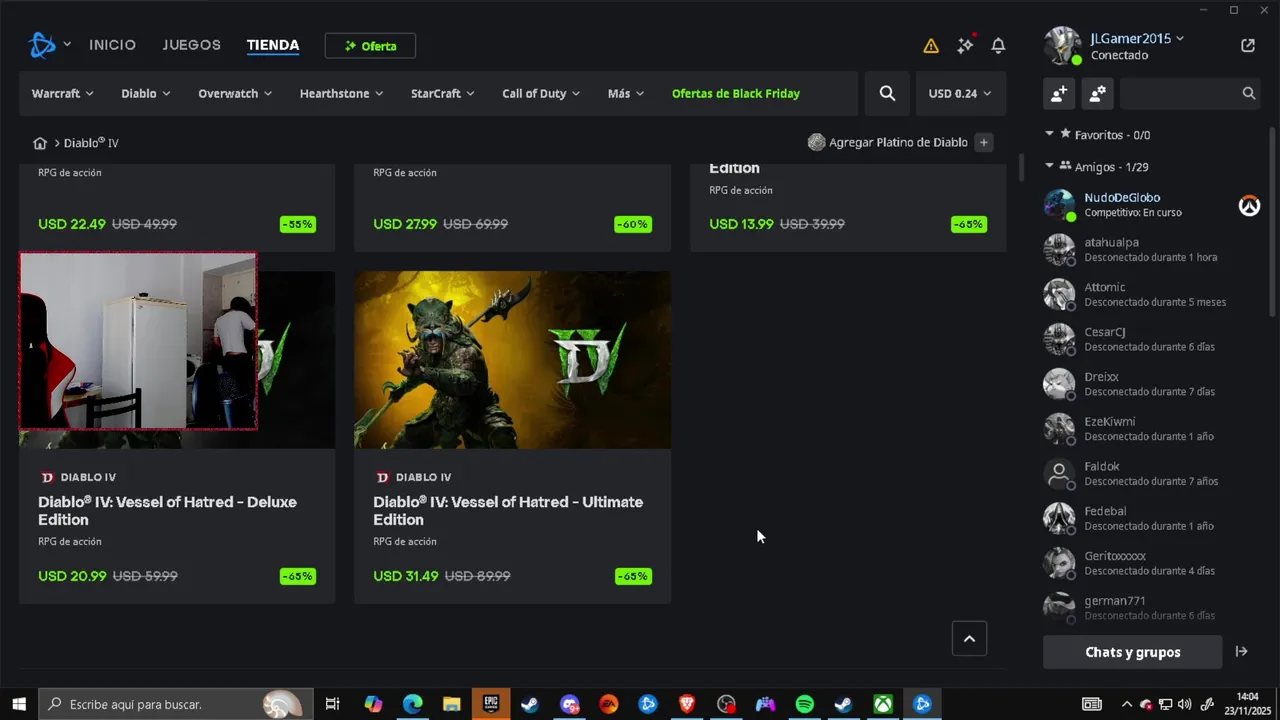Open Vessel of Hatred - Ultimate Edition title

pyautogui.click(x=508, y=511)
